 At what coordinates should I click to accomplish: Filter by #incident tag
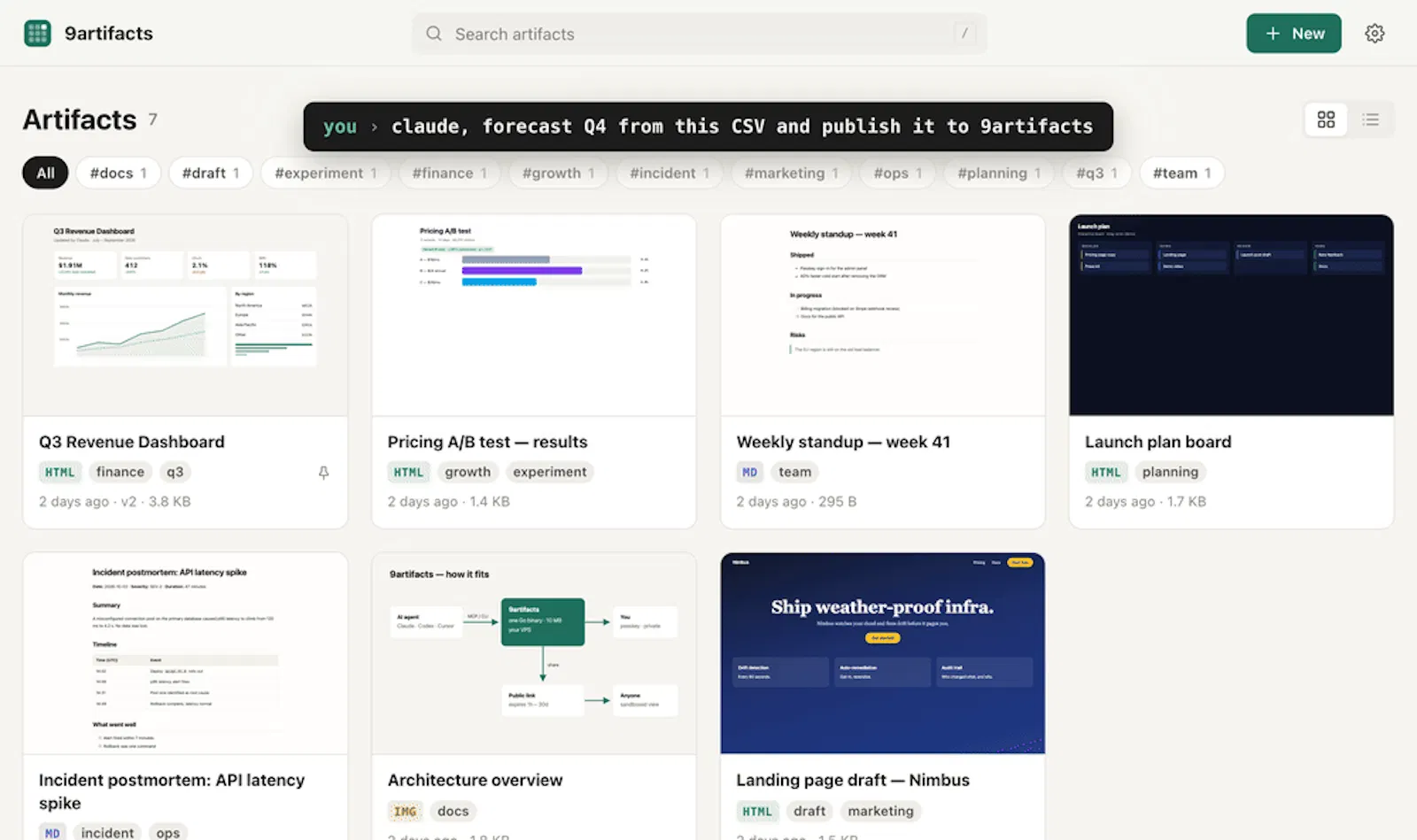(670, 173)
